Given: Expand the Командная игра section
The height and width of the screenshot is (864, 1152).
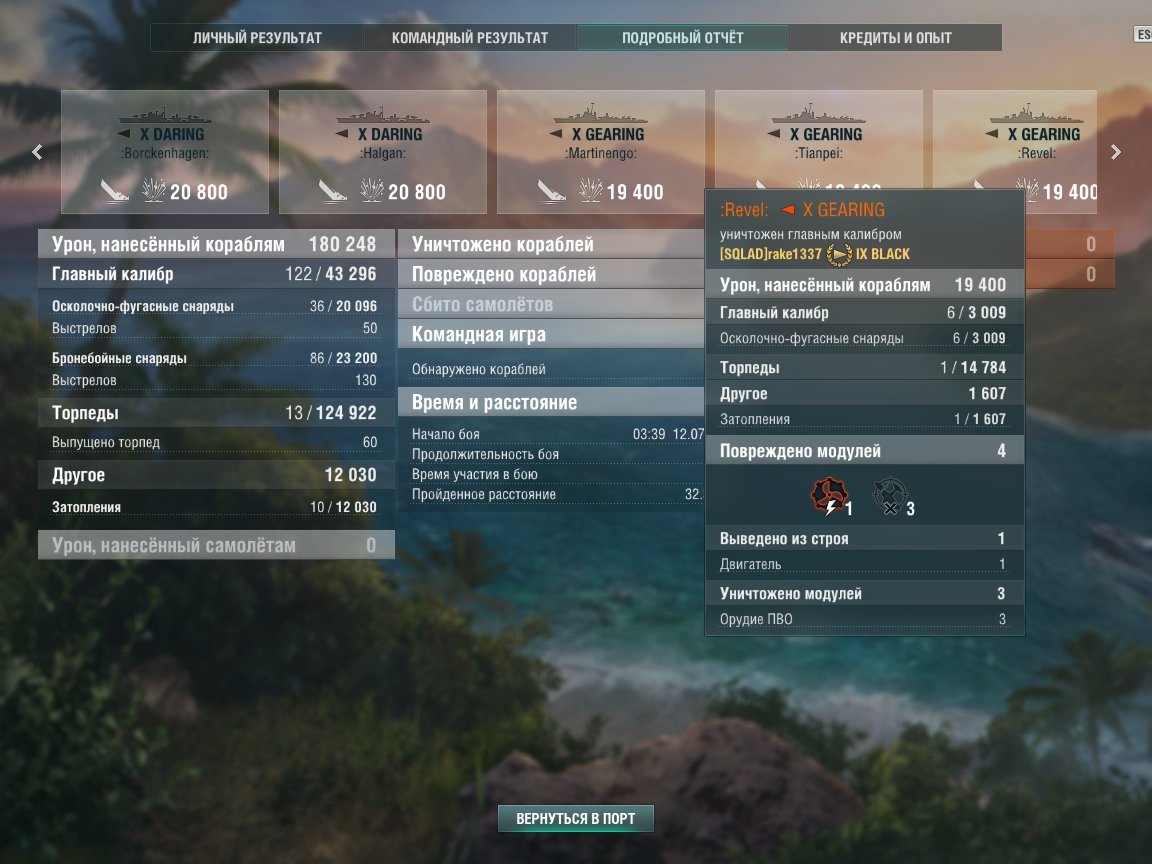Looking at the screenshot, I should click(x=551, y=334).
